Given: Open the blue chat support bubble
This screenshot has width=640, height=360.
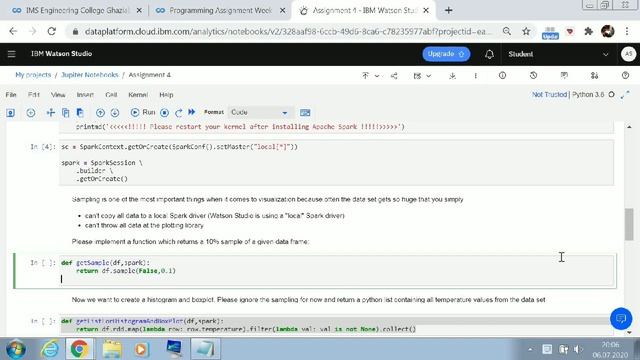Looking at the screenshot, I should [621, 318].
